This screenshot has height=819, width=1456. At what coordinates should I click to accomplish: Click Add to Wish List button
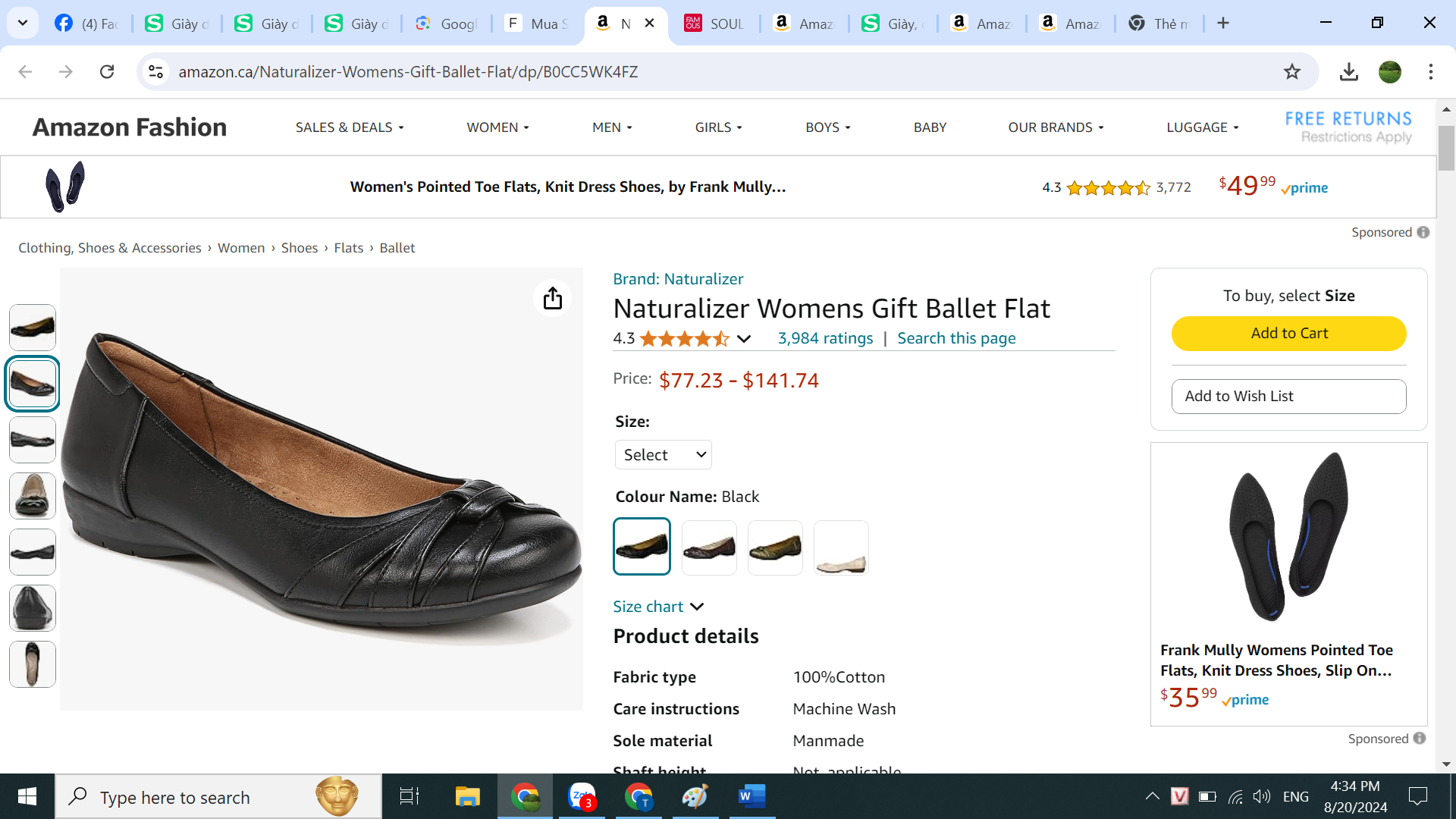click(x=1288, y=396)
